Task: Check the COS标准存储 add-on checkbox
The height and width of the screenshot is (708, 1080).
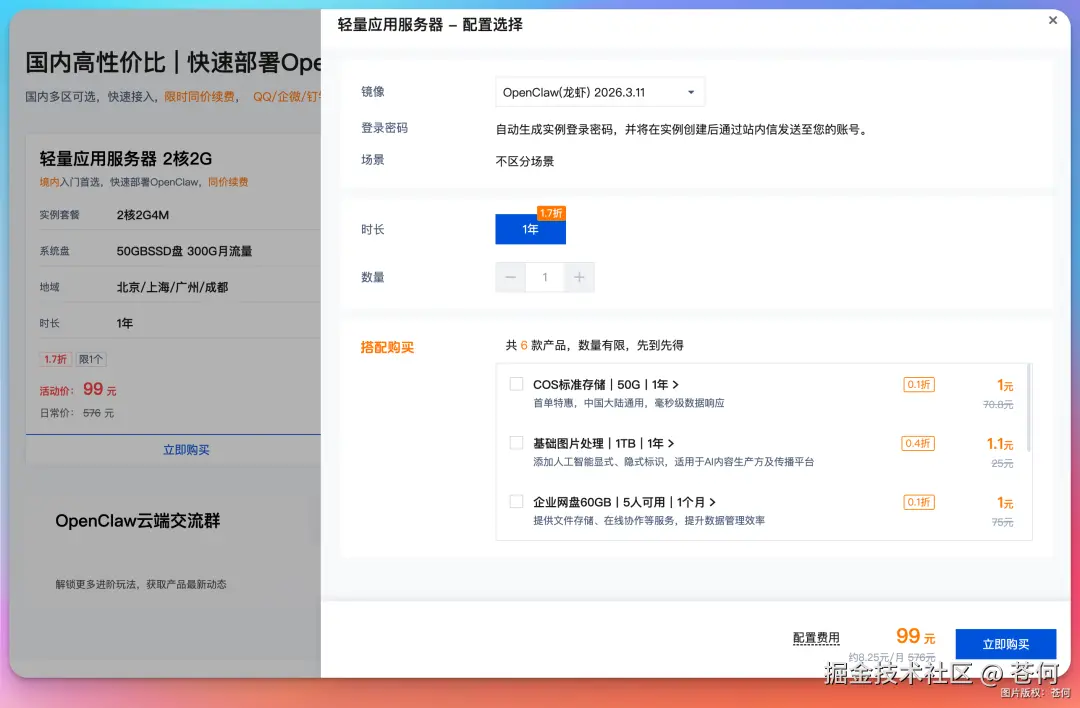Action: (x=516, y=384)
